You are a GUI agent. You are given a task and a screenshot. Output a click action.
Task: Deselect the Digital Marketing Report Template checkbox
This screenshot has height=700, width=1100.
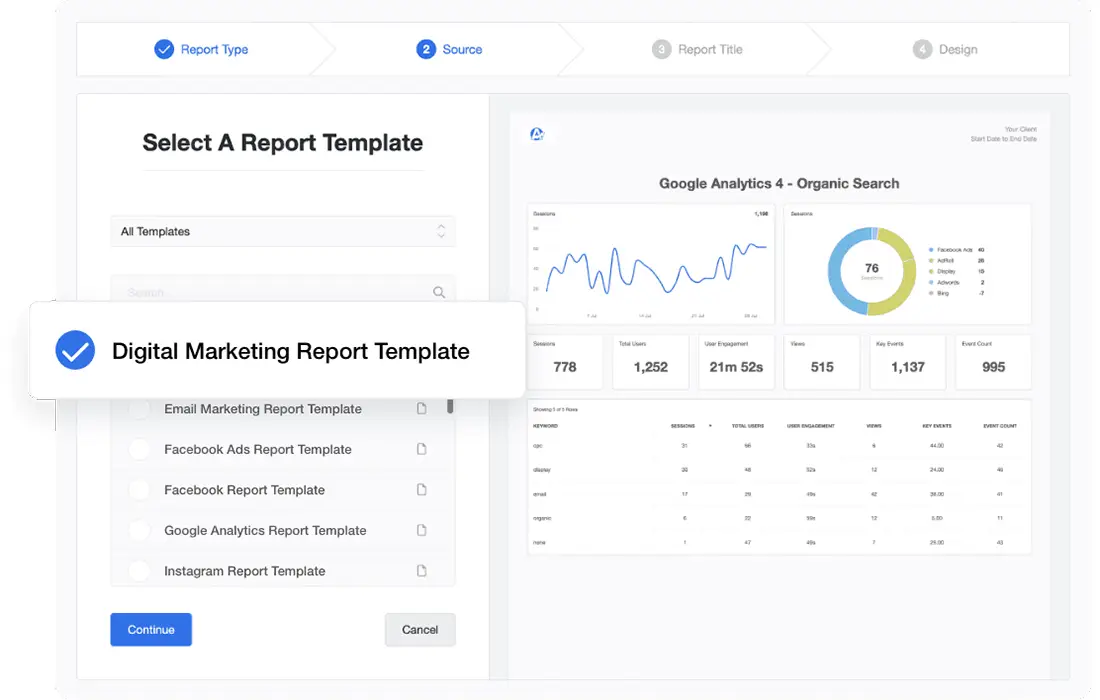74,351
